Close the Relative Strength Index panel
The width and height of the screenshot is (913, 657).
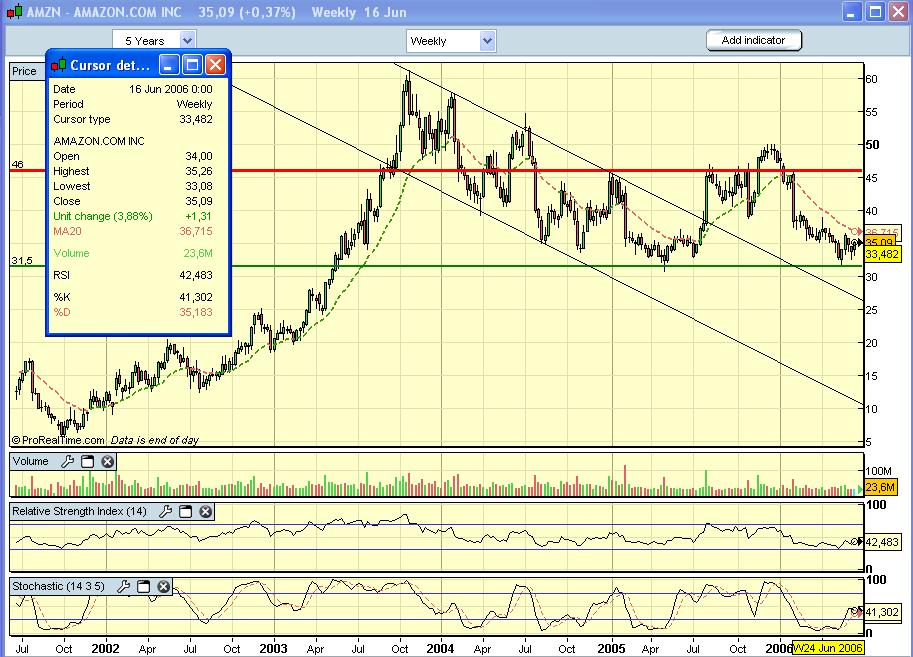(x=206, y=512)
